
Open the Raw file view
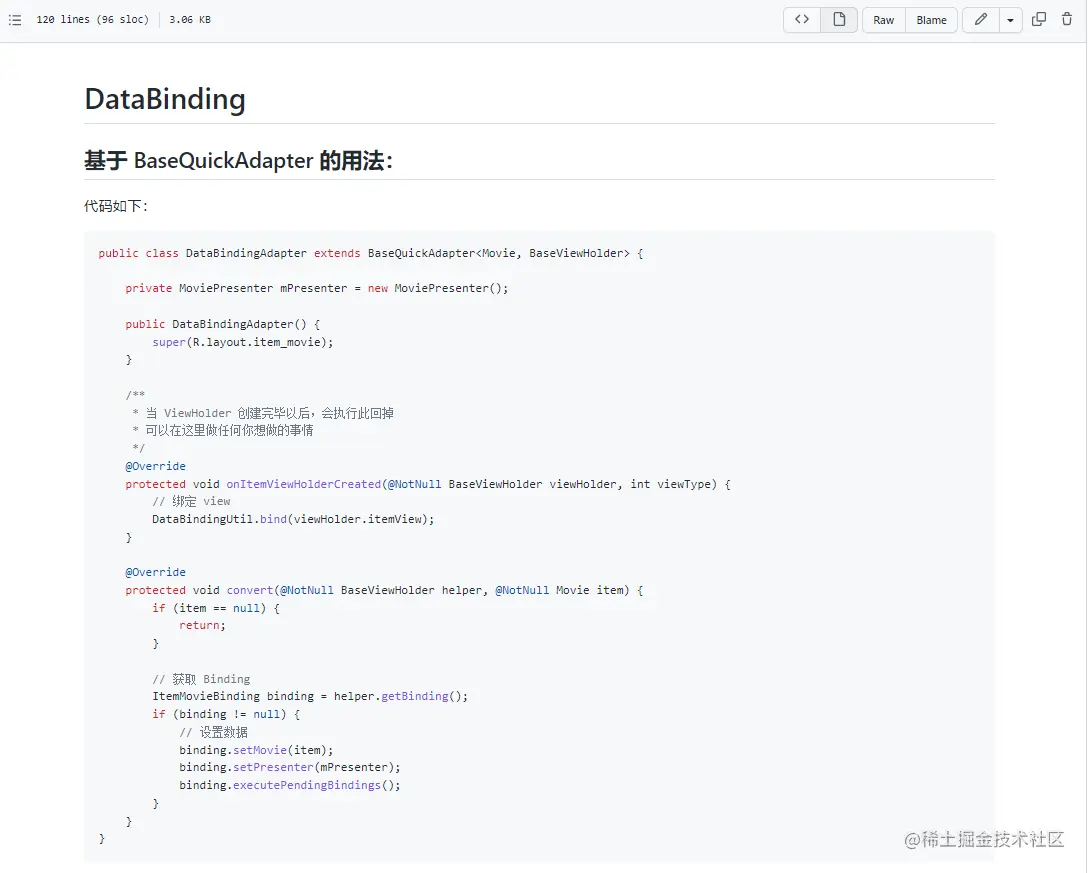(883, 20)
